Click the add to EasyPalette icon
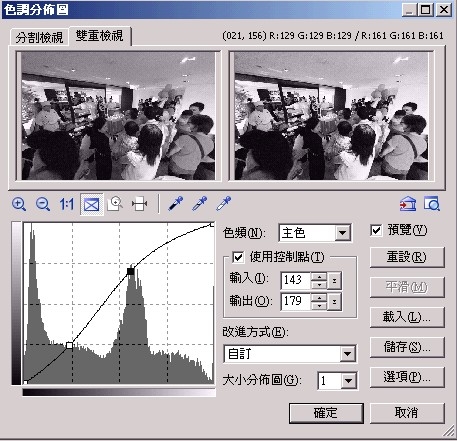Screen dimensions: 457x441 [408, 204]
